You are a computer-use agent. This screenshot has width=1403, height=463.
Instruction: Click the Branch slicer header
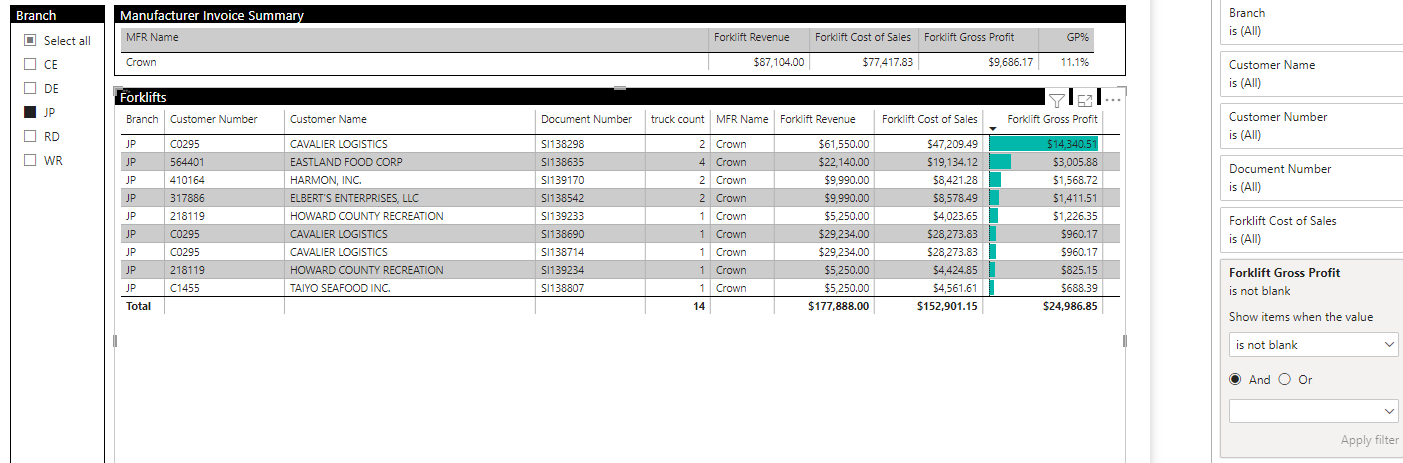(x=58, y=15)
